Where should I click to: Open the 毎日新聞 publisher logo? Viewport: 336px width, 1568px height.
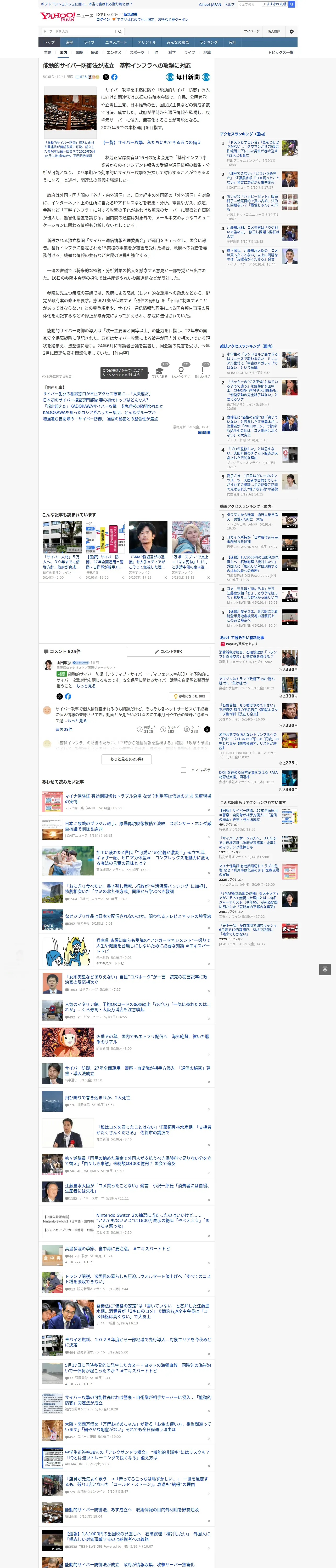188,77
